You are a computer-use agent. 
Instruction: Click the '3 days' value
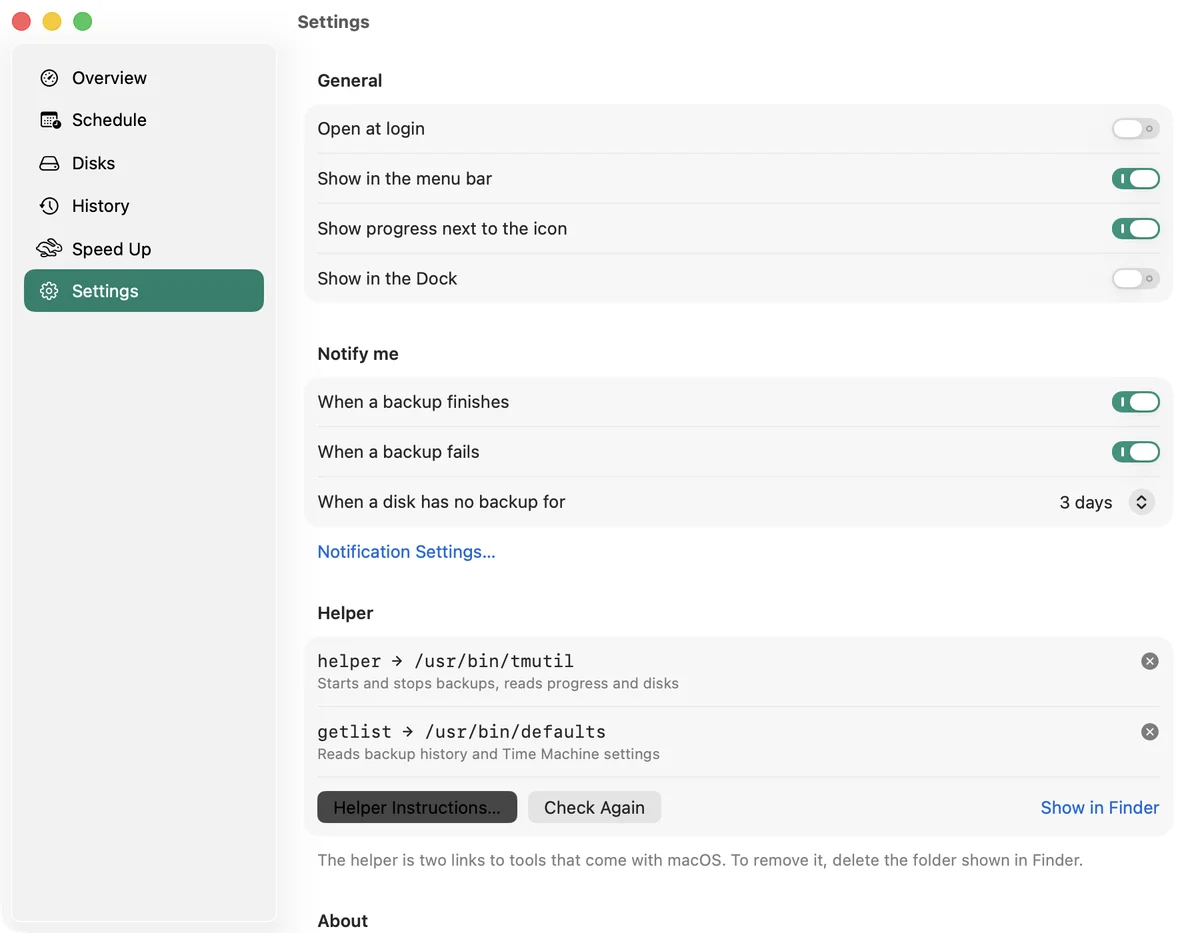click(x=1086, y=502)
